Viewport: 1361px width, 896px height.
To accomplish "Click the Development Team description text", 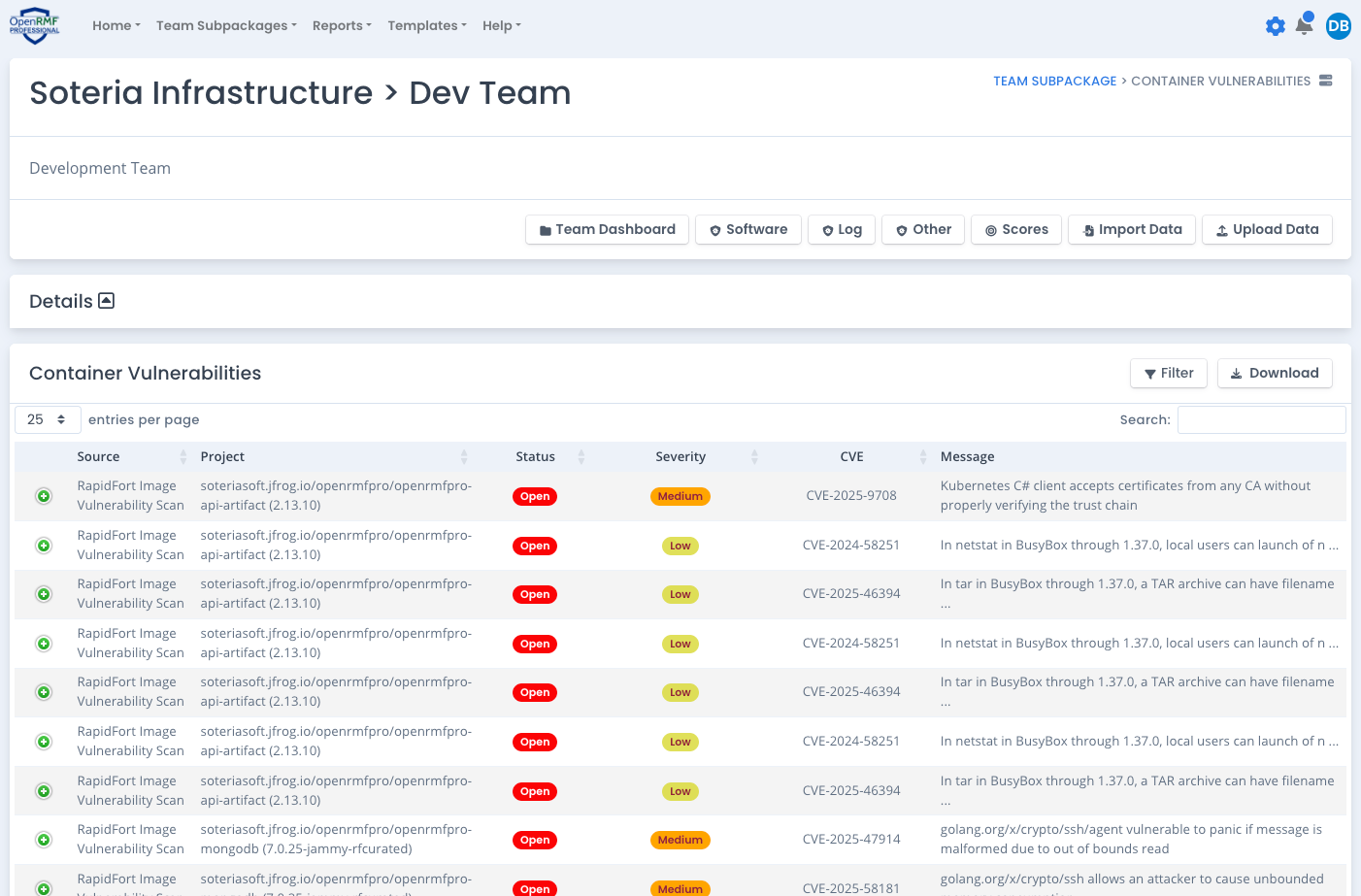I will pyautogui.click(x=100, y=168).
